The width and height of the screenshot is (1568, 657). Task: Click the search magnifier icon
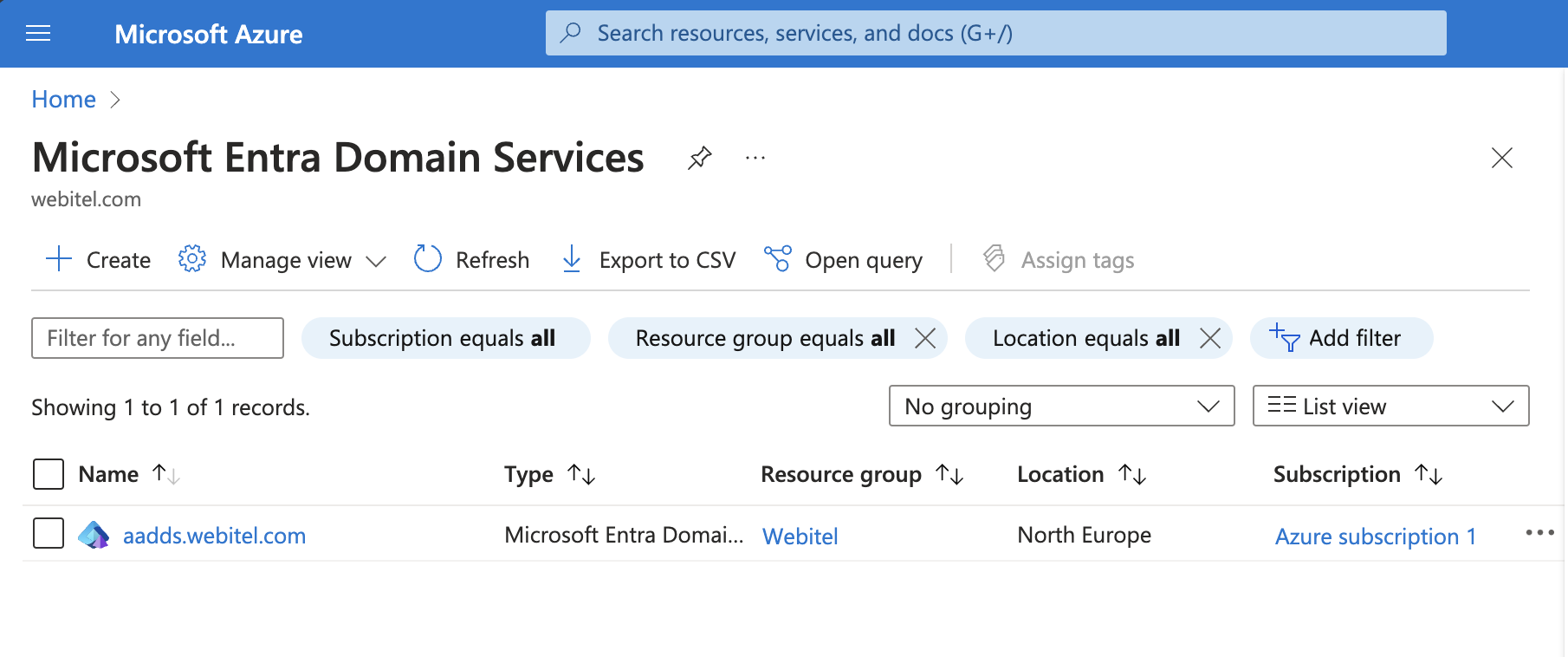point(571,33)
